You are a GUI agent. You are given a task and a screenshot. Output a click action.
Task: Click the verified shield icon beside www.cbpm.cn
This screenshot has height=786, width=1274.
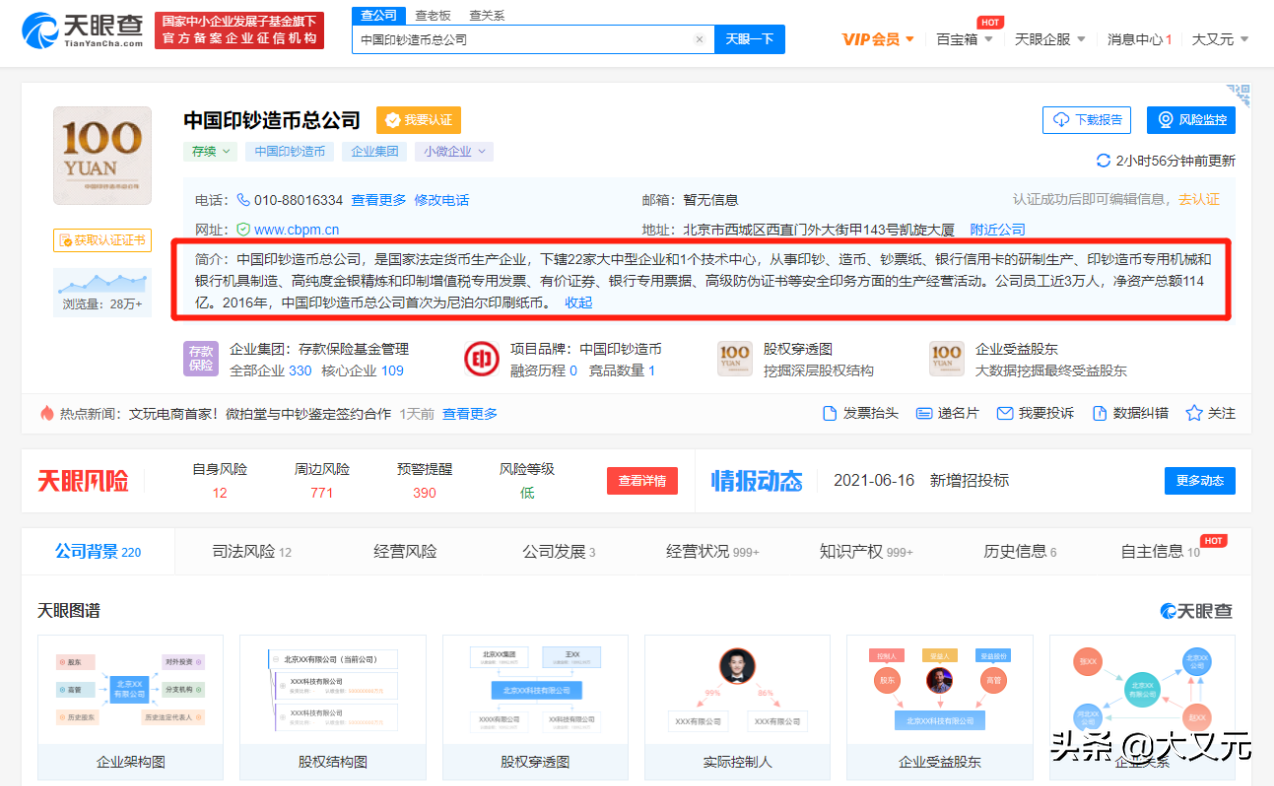pos(243,229)
